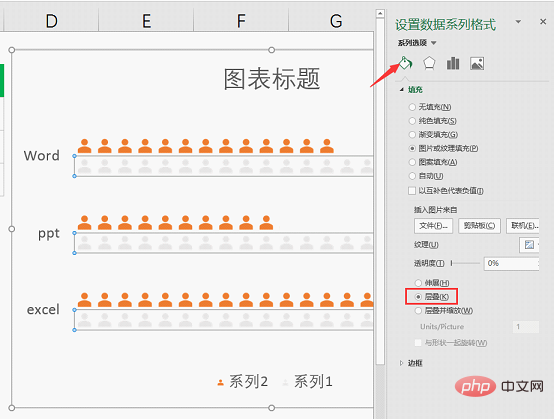Select 无填充(N) radio option
The image size is (554, 419).
pos(412,107)
